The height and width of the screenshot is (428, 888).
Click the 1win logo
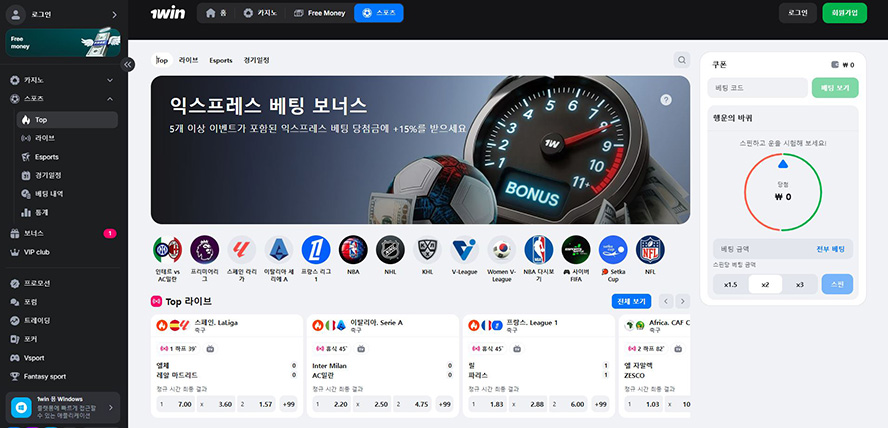click(x=168, y=12)
